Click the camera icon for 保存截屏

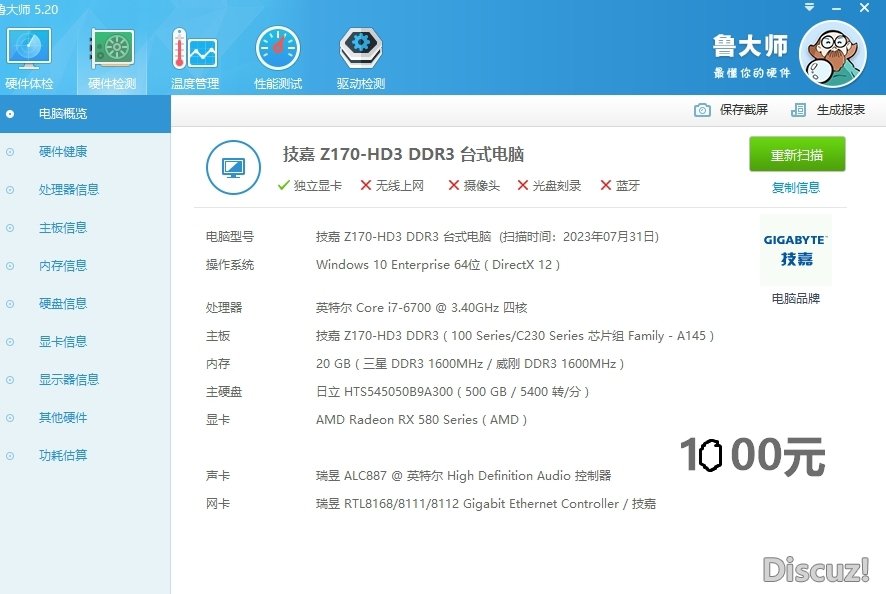(x=702, y=110)
